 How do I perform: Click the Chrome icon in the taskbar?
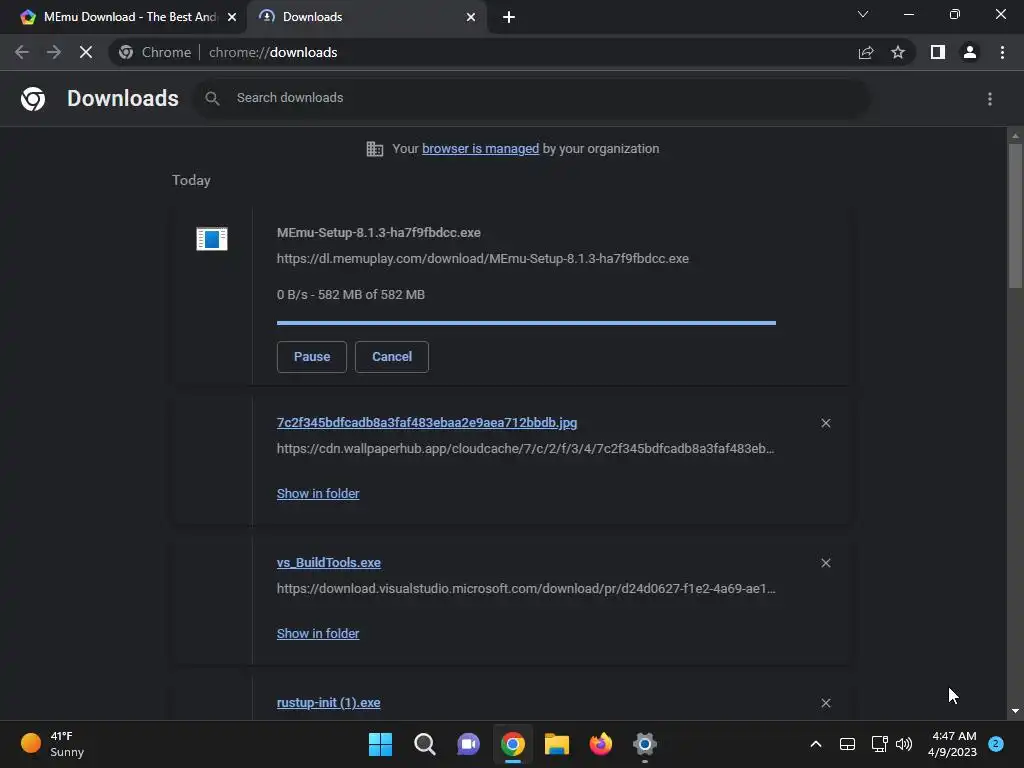(x=513, y=744)
